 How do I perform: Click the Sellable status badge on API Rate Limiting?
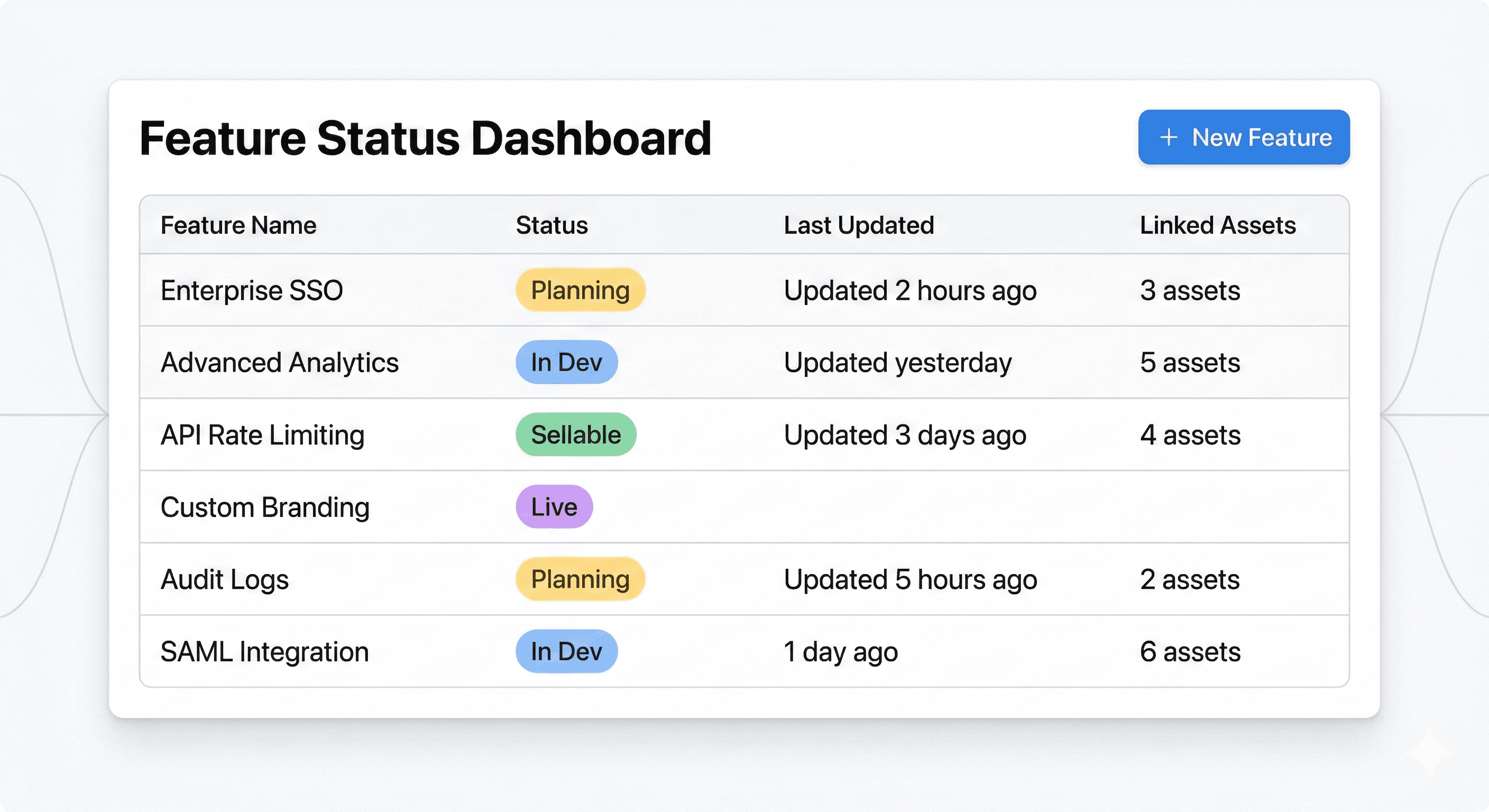tap(575, 435)
